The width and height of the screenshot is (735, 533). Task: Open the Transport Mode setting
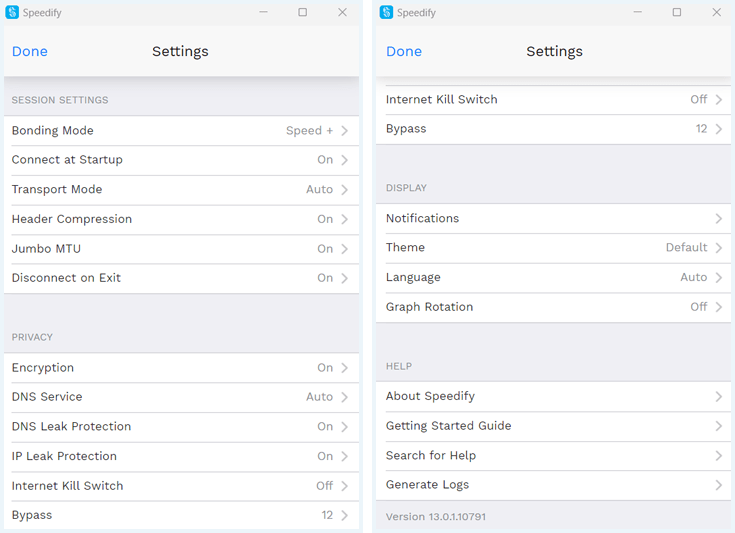[x=181, y=189]
